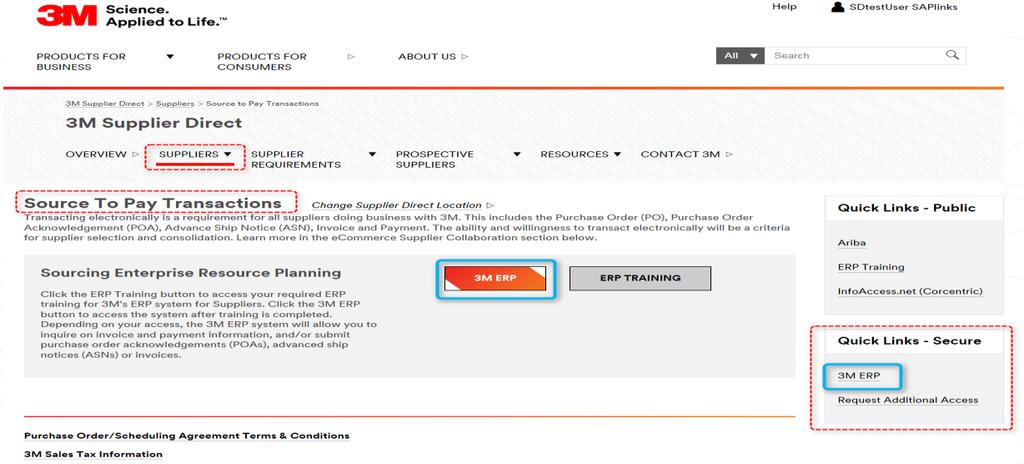Expand Products for Consumers arrow
Image resolution: width=1024 pixels, height=464 pixels.
(351, 56)
